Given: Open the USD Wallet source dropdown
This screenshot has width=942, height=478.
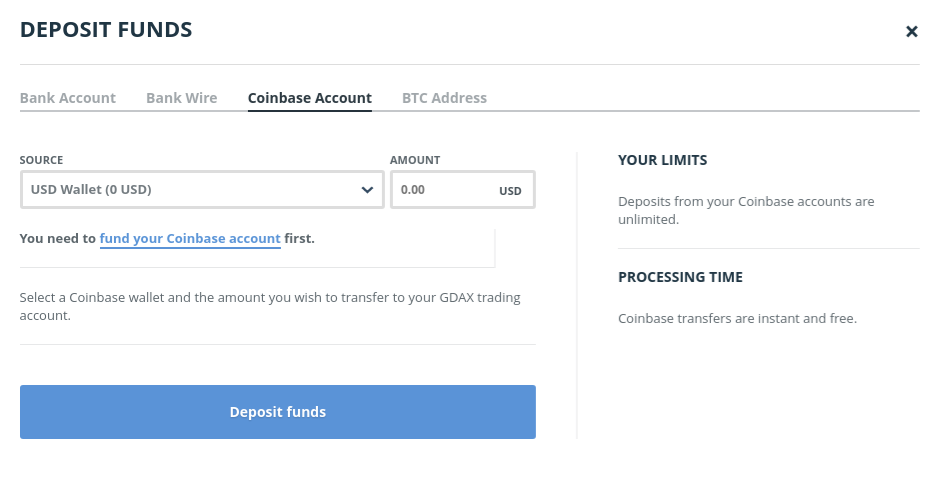Looking at the screenshot, I should click(202, 190).
